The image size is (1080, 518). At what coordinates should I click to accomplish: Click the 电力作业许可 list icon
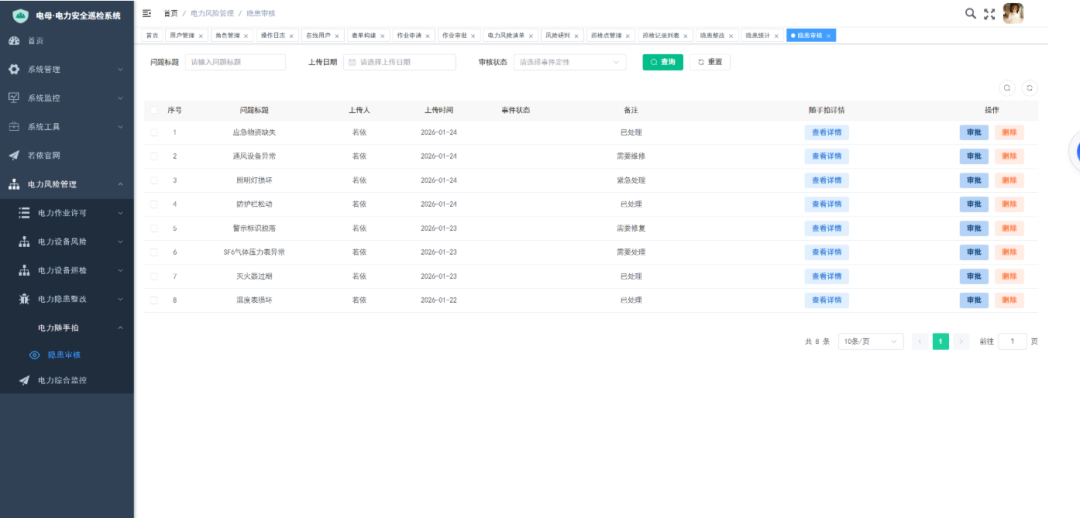[24, 213]
